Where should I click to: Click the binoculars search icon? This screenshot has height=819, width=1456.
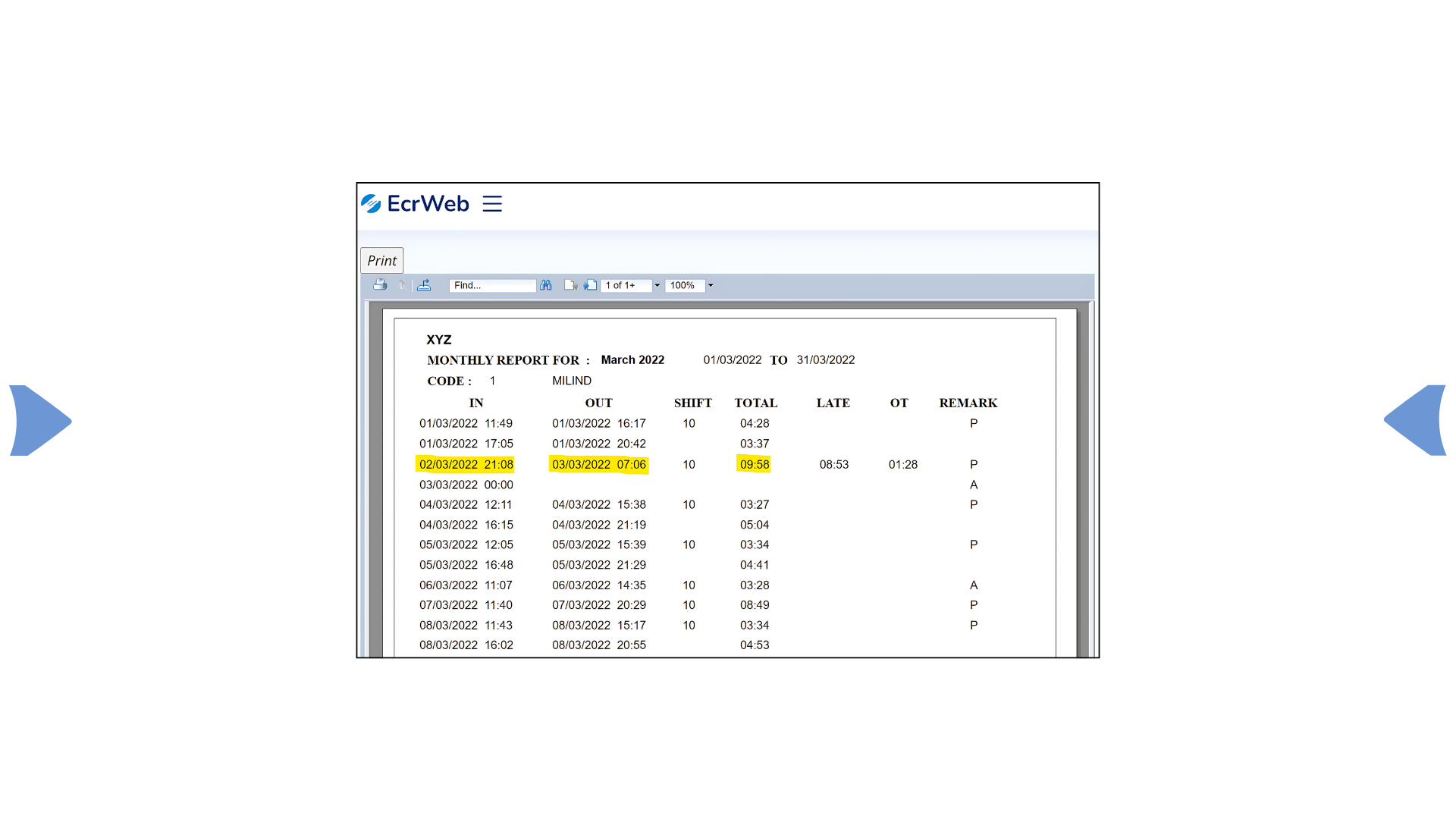546,285
